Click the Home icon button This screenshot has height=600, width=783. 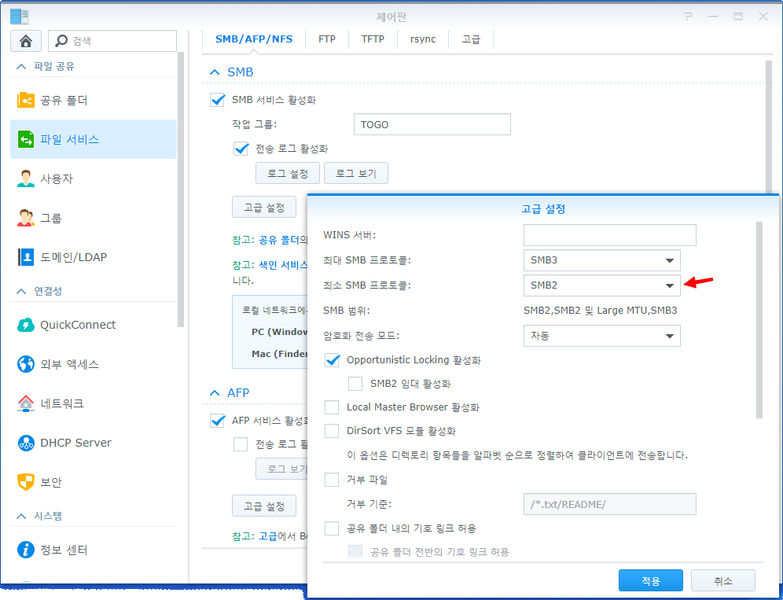[25, 41]
